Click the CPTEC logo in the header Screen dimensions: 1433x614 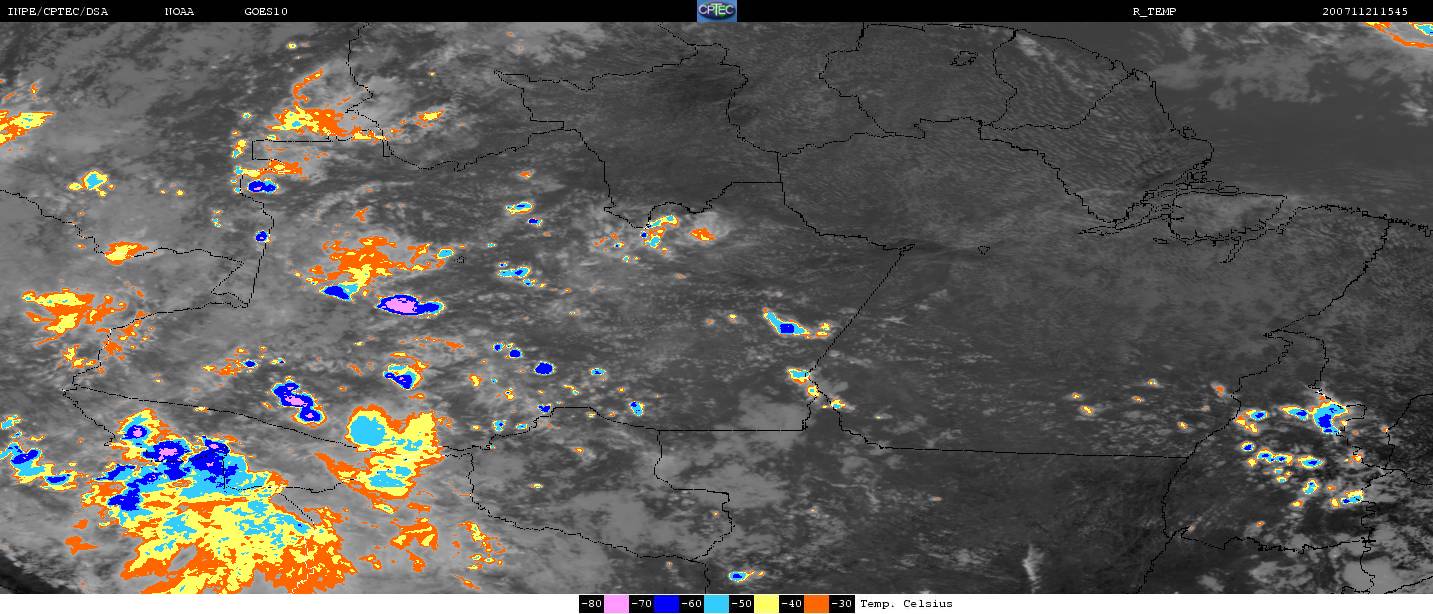click(716, 11)
